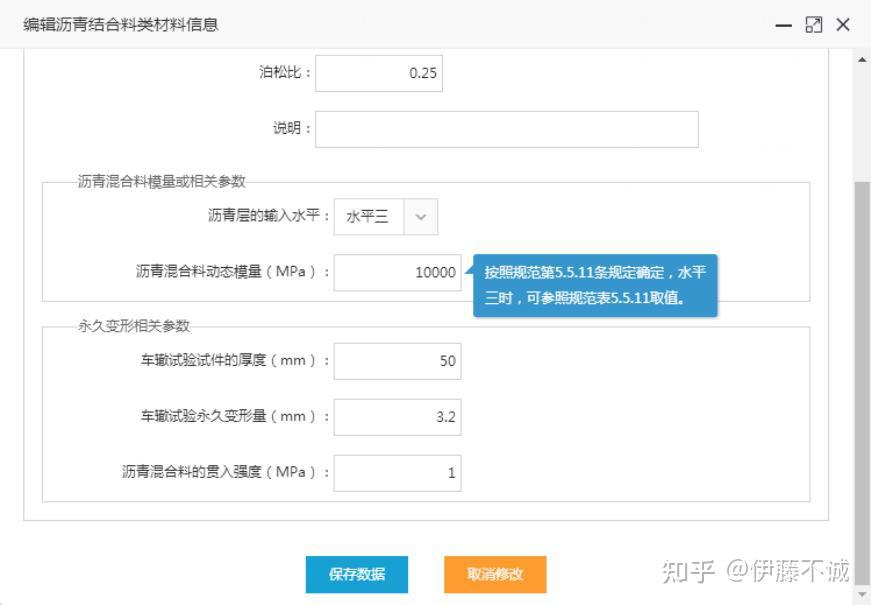Close the 编辑沥青结合料类材料信息 dialog
Viewport: 871px width, 605px height.
coord(843,24)
